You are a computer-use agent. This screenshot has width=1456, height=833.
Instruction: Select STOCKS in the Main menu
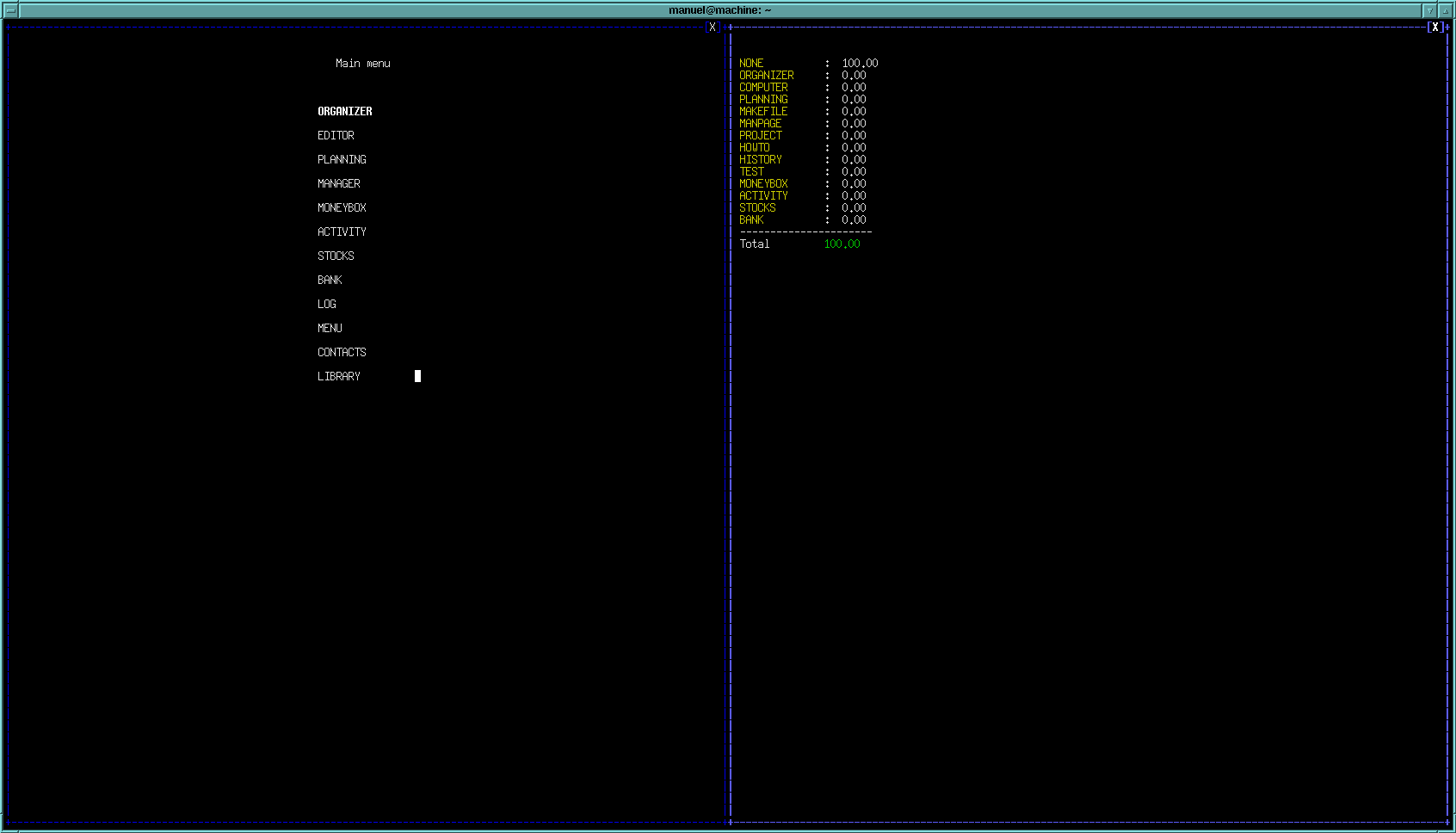336,256
